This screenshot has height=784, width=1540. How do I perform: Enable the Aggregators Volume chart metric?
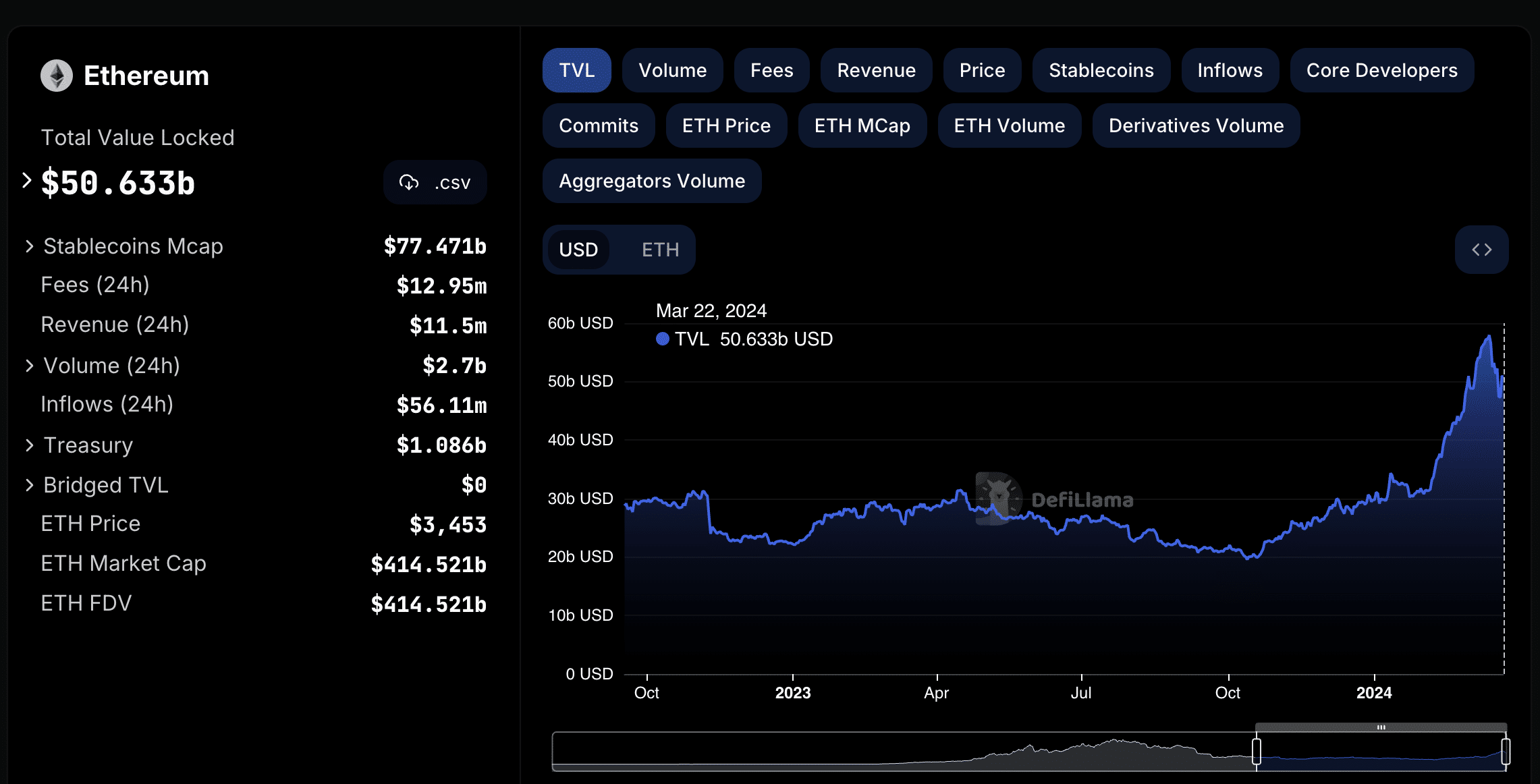coord(652,181)
